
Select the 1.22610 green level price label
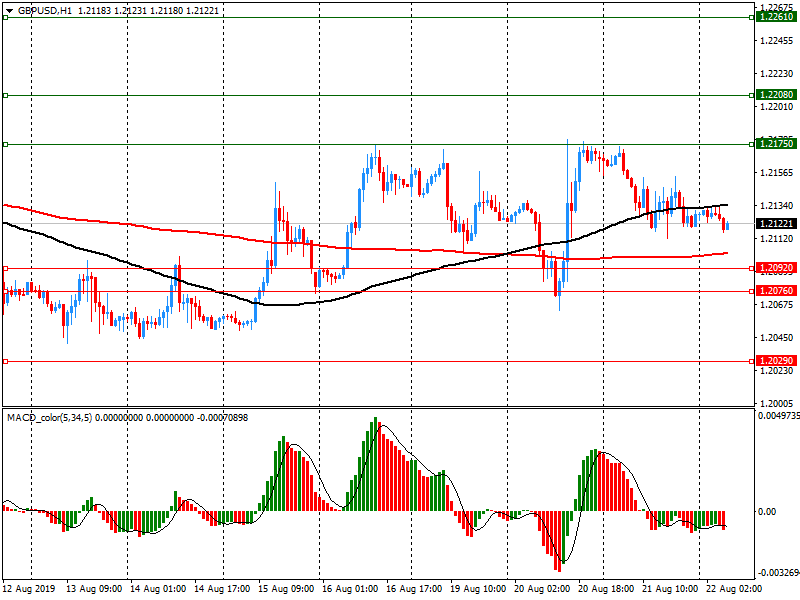pyautogui.click(x=776, y=17)
